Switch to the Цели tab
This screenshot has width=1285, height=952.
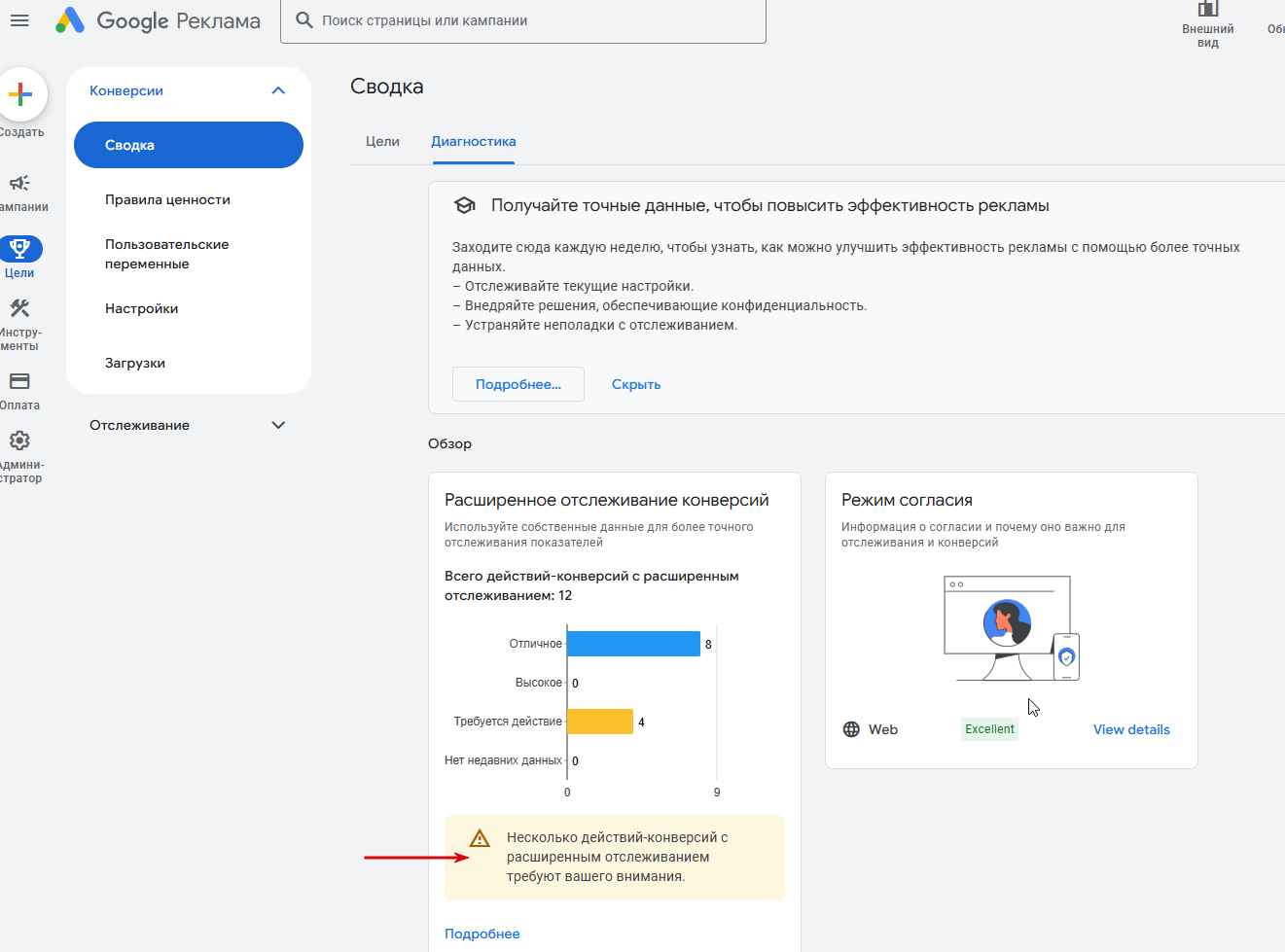382,141
